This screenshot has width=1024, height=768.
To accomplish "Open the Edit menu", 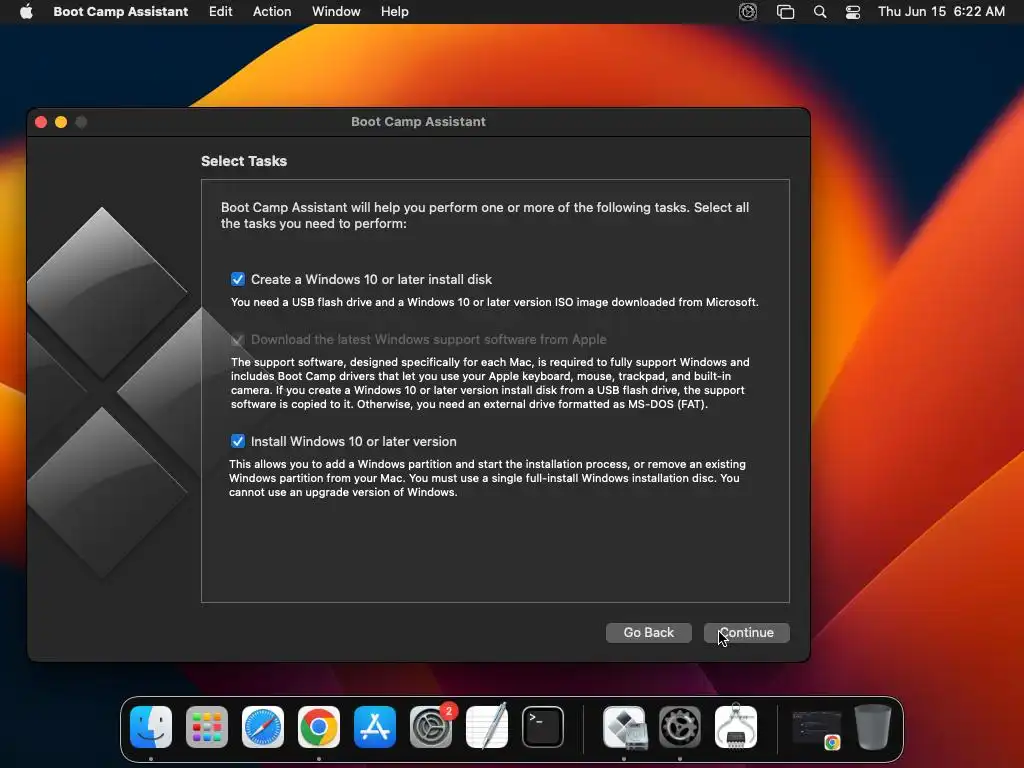I will [220, 11].
